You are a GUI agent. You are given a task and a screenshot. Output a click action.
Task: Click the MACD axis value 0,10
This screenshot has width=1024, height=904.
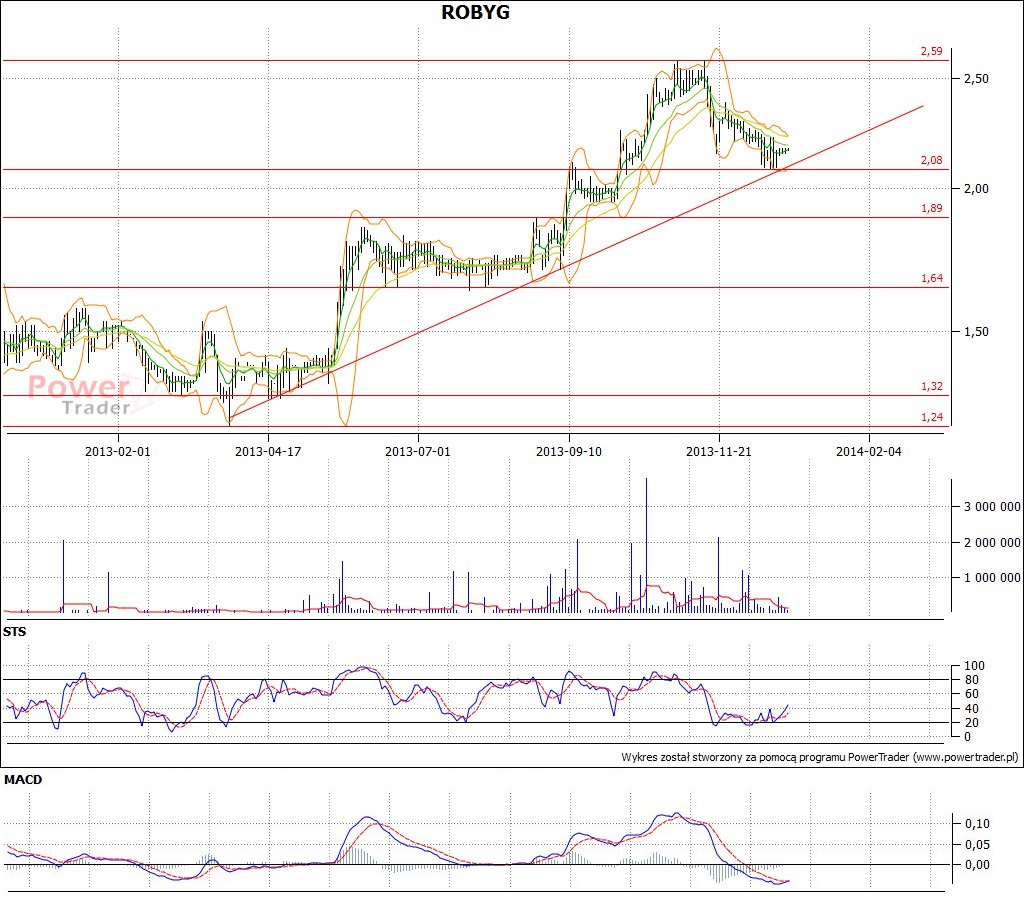click(x=978, y=824)
